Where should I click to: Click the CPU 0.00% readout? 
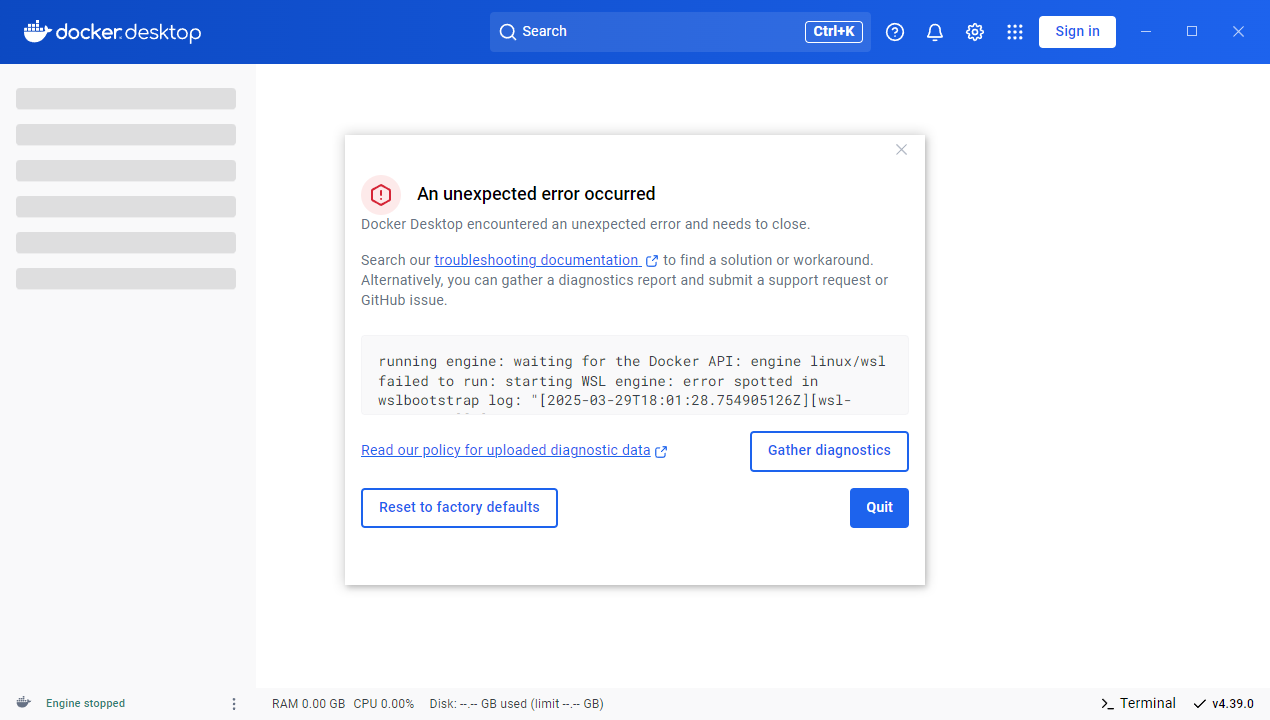click(384, 704)
